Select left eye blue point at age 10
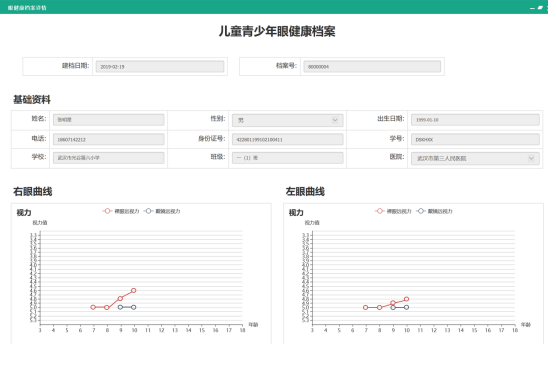 tap(406, 307)
